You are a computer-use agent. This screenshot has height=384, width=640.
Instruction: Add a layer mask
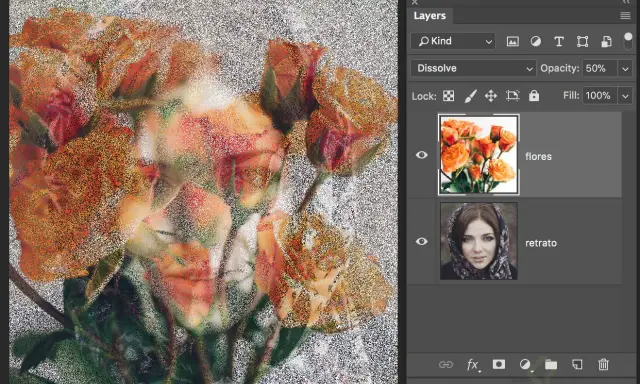pyautogui.click(x=498, y=364)
